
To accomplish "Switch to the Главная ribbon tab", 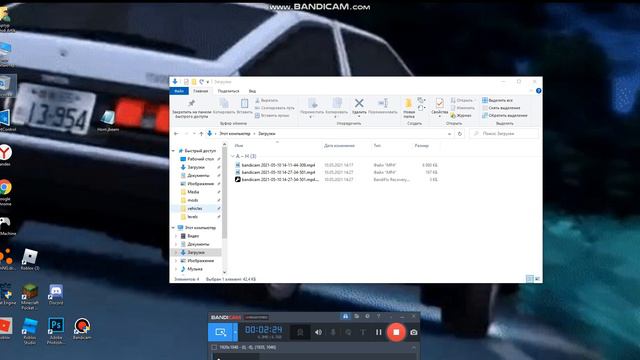I will tap(200, 91).
